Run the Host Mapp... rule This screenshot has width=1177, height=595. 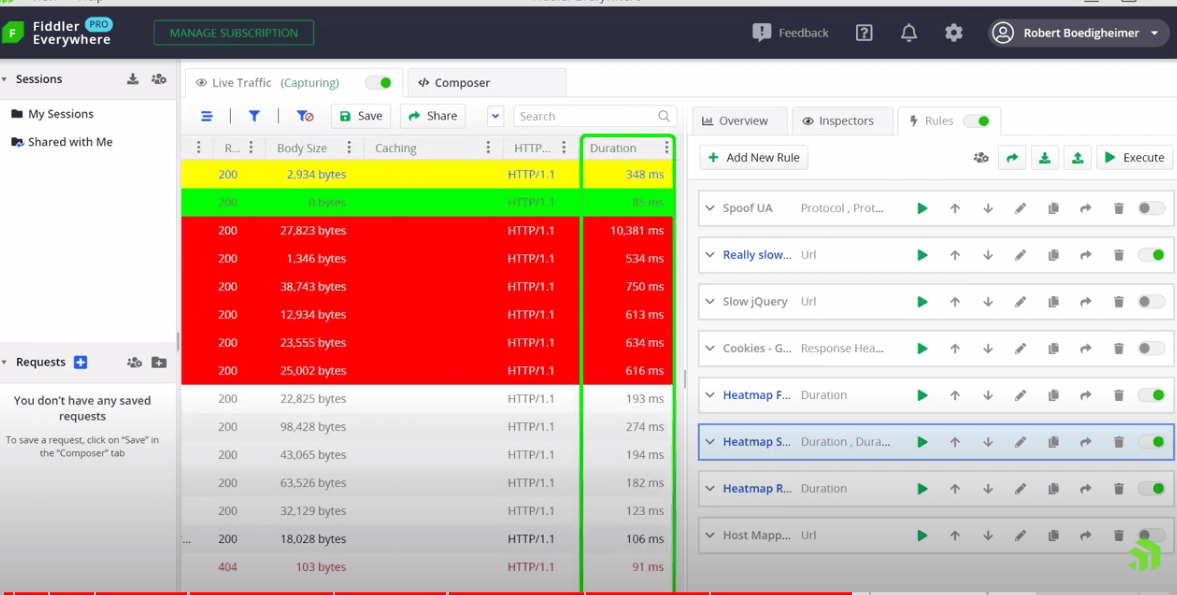click(922, 536)
